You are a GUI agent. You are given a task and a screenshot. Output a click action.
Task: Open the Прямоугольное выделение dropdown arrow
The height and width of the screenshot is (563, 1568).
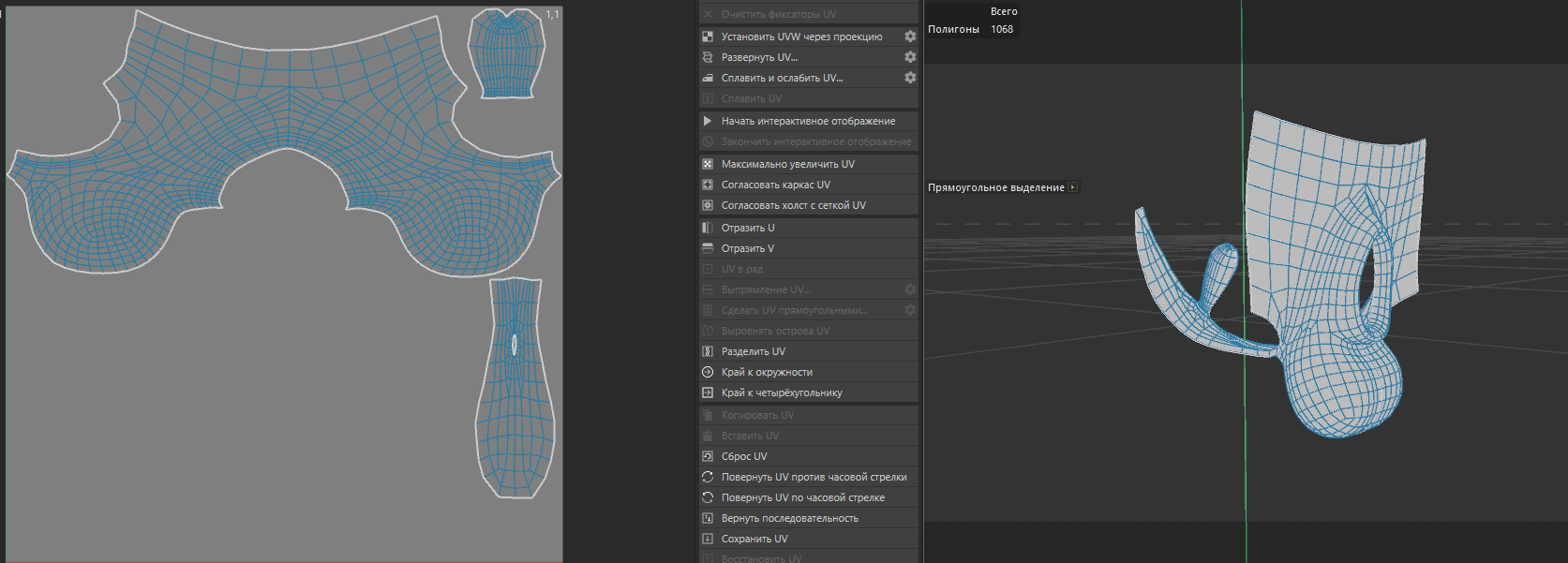tap(1073, 187)
